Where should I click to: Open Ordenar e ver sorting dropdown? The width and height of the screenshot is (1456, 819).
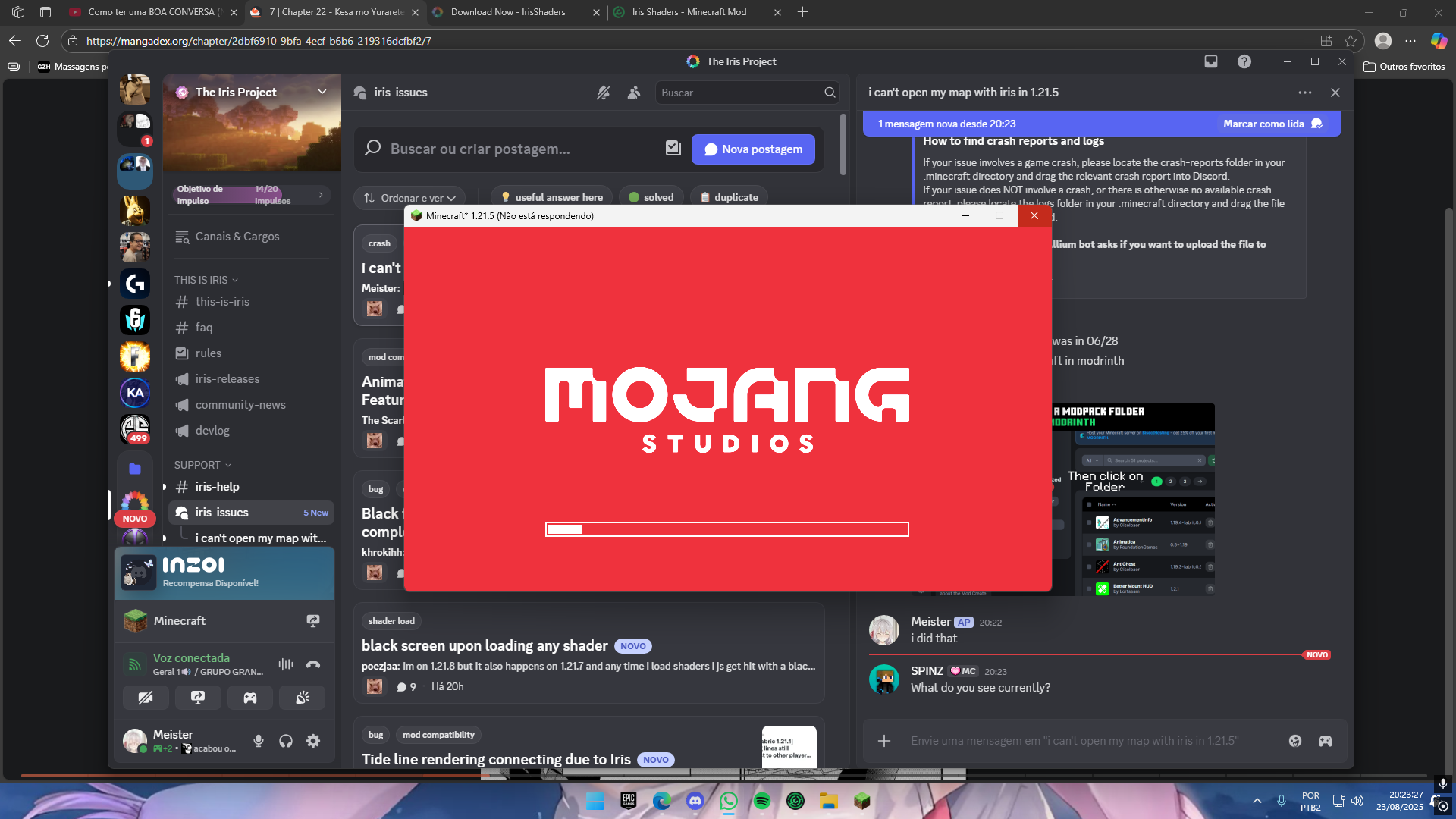pyautogui.click(x=409, y=198)
